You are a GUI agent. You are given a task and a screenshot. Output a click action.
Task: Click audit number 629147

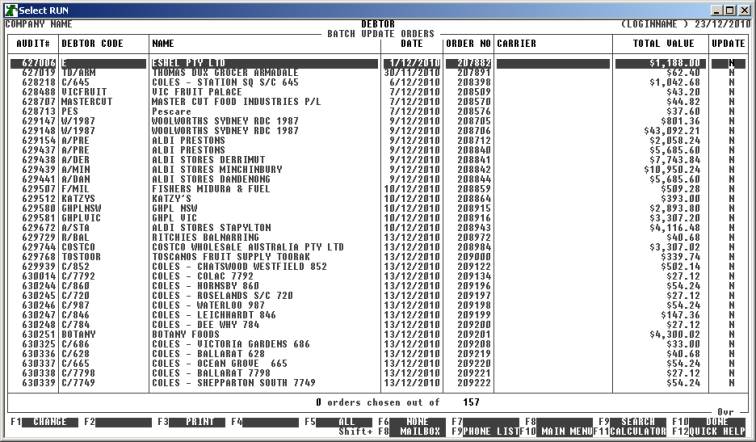(x=39, y=121)
